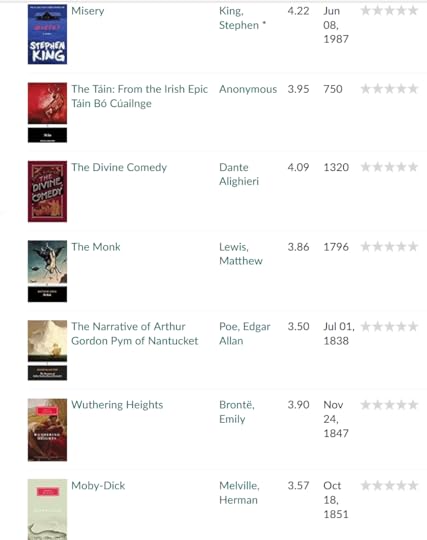
Task: Rate Misery five stars
Action: (413, 11)
